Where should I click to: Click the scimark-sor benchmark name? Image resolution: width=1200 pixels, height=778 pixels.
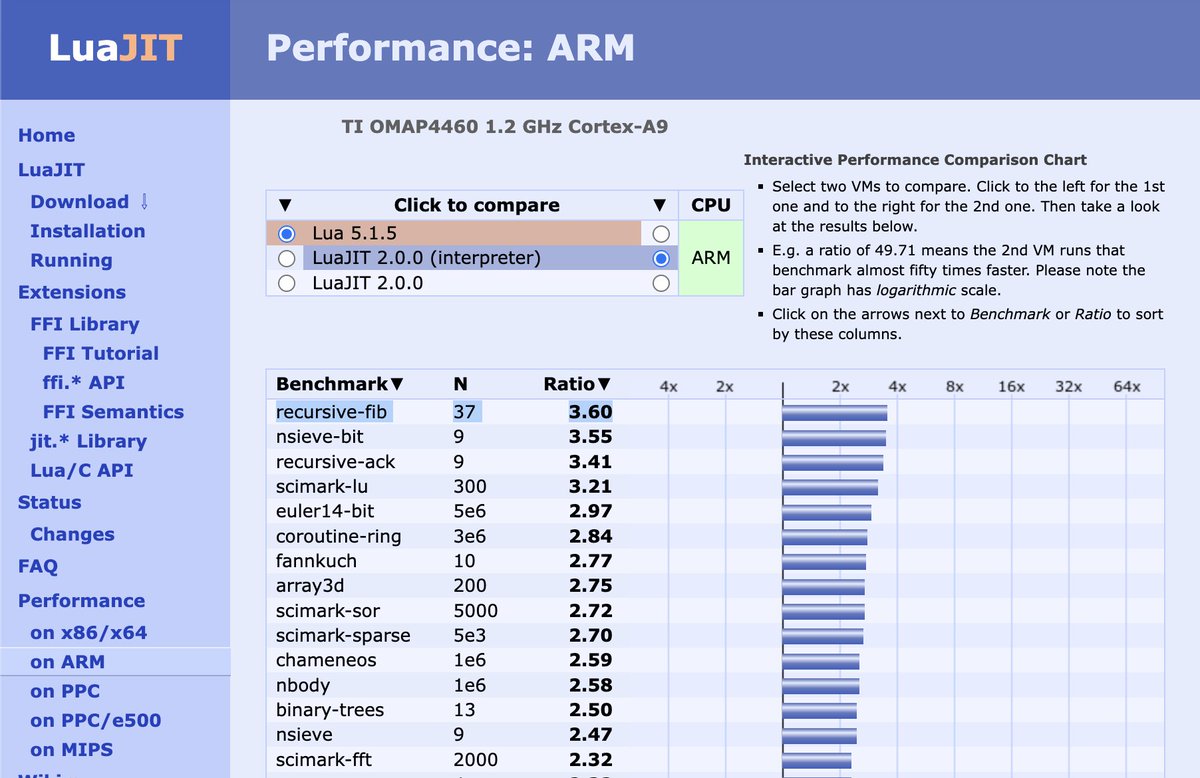pyautogui.click(x=328, y=610)
